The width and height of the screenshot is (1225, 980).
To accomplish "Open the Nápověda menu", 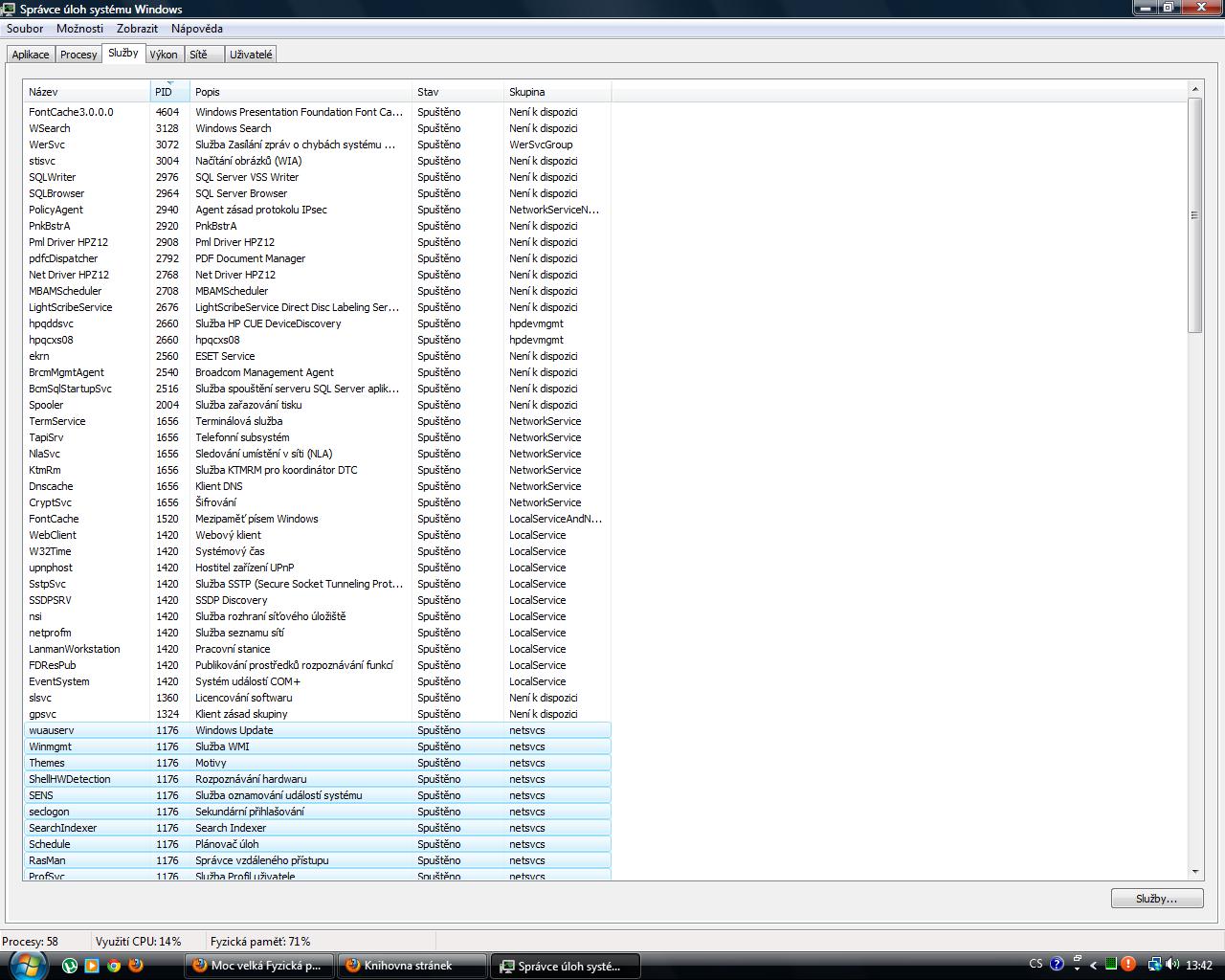I will 196,29.
